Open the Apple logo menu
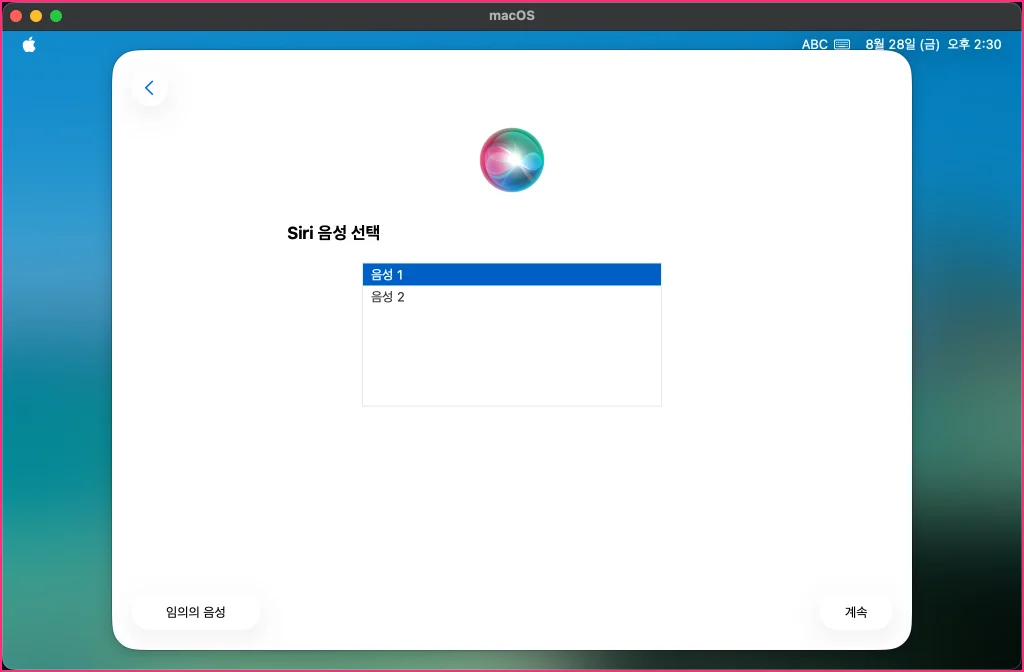The image size is (1024, 672). pyautogui.click(x=29, y=44)
